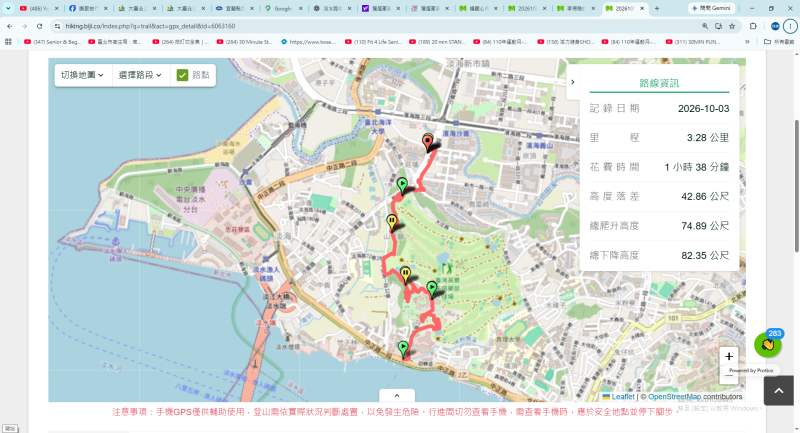The width and height of the screenshot is (800, 433).
Task: Click the 問問 Gemini button
Action: 711,8
